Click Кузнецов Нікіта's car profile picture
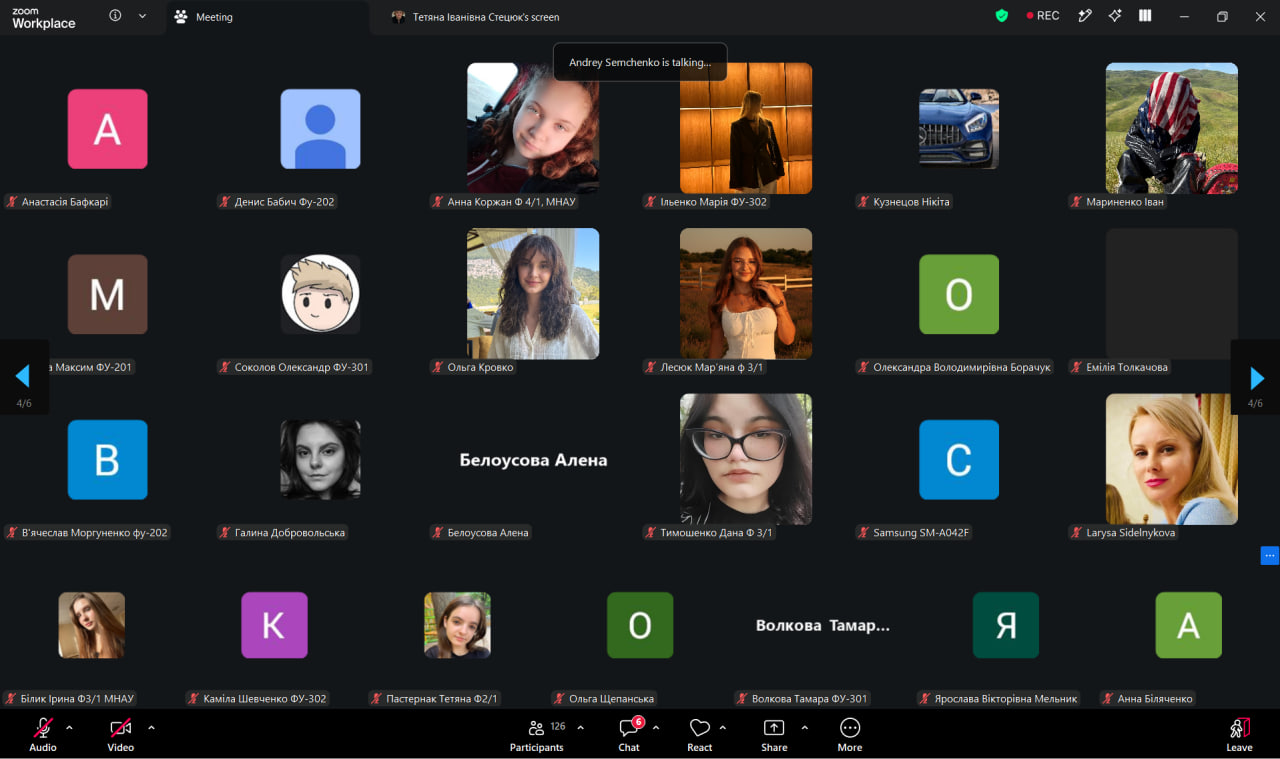The image size is (1280, 759). (x=959, y=129)
